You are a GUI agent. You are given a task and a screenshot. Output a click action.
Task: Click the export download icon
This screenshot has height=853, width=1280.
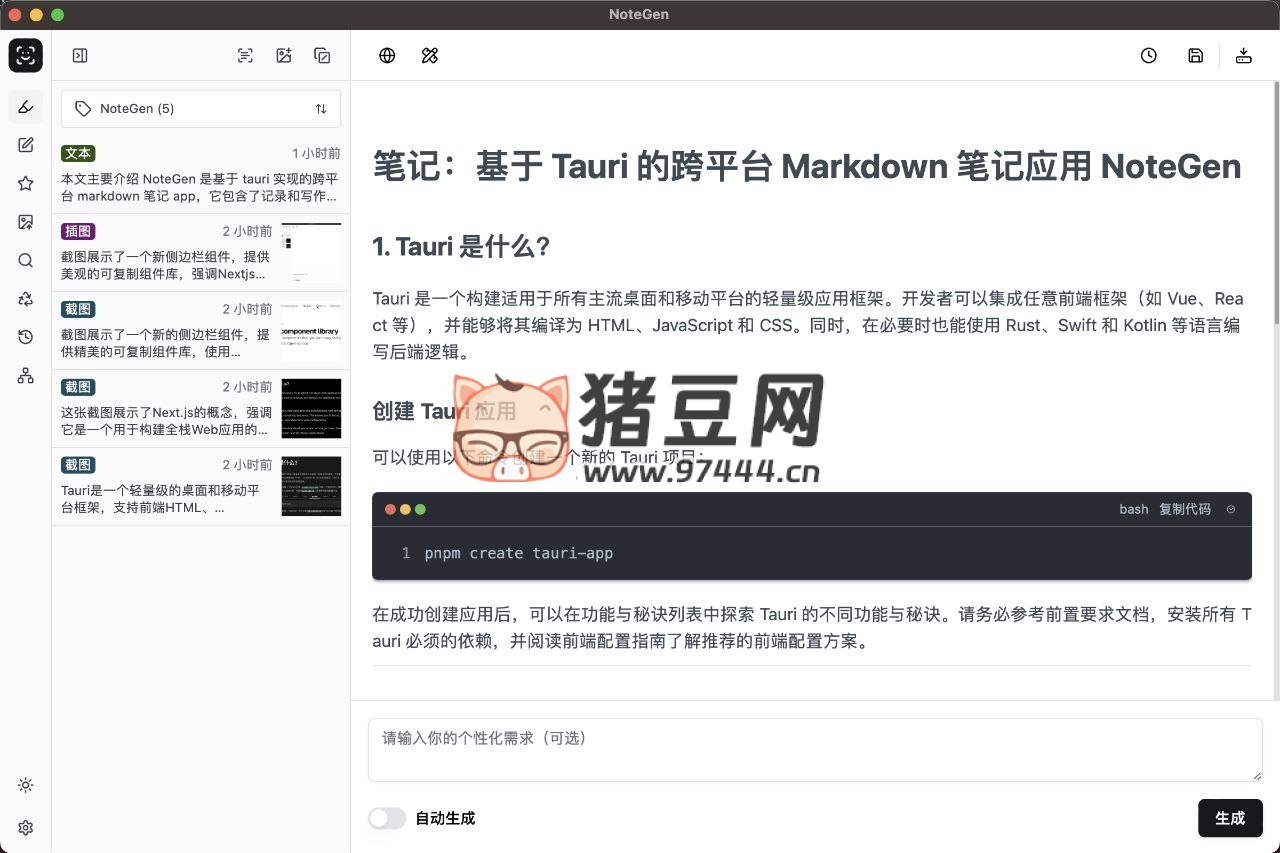point(1244,56)
